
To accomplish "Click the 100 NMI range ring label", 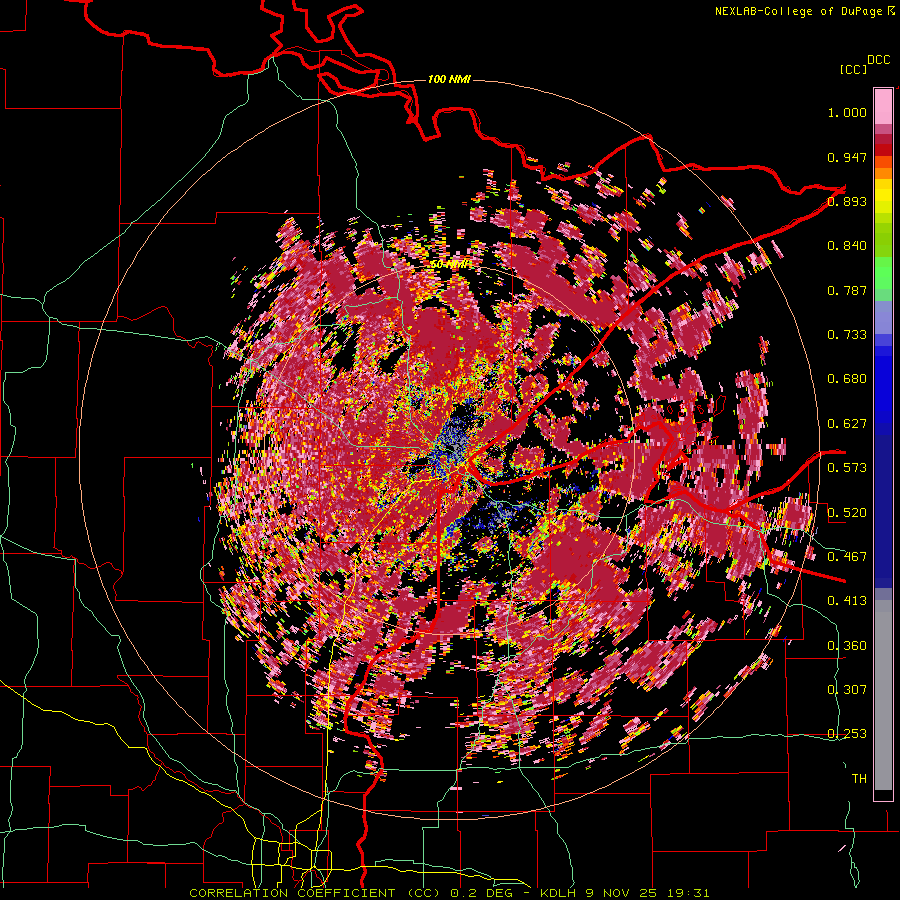I will pos(449,79).
